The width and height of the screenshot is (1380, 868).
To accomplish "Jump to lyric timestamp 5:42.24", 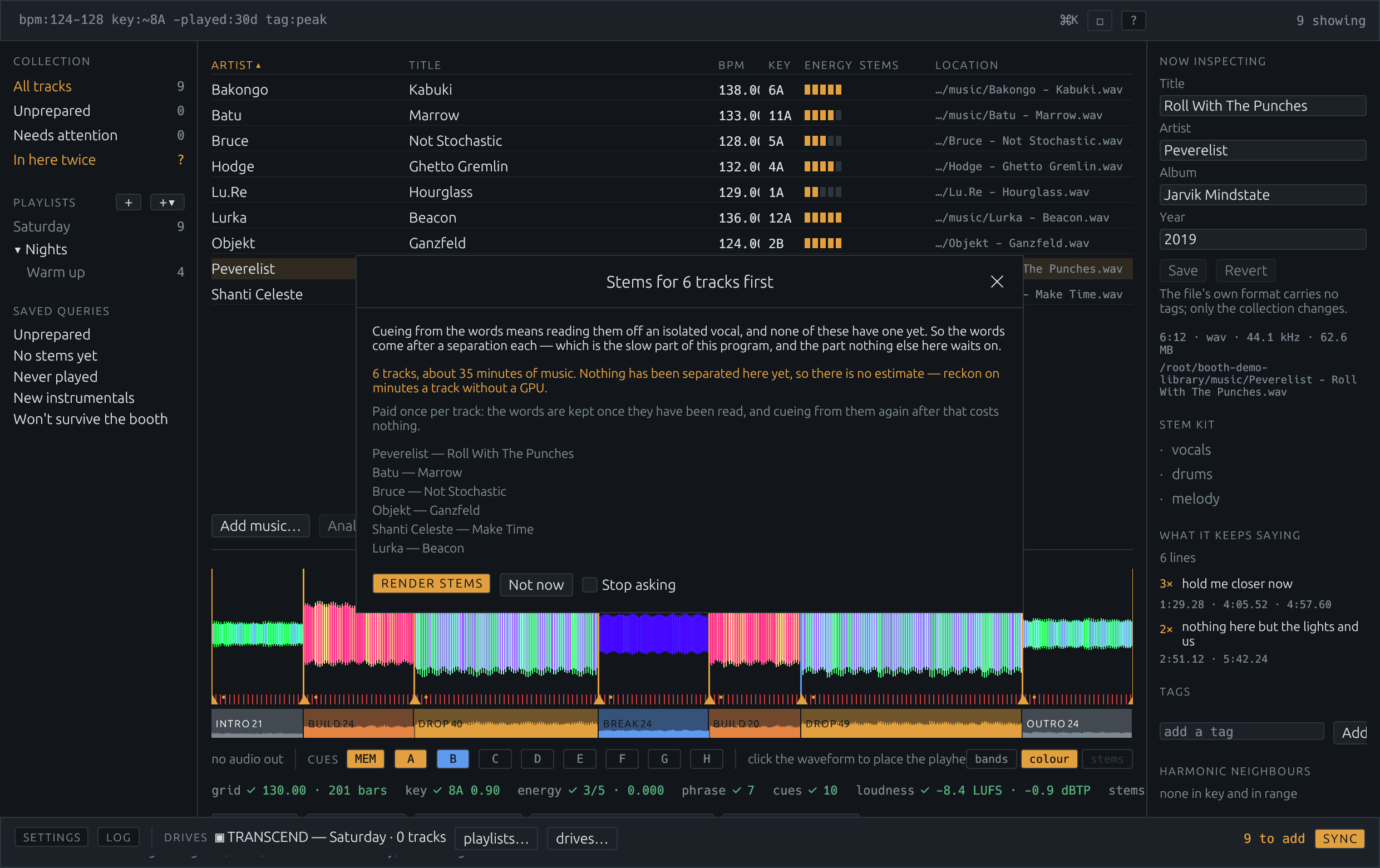I will click(1245, 659).
